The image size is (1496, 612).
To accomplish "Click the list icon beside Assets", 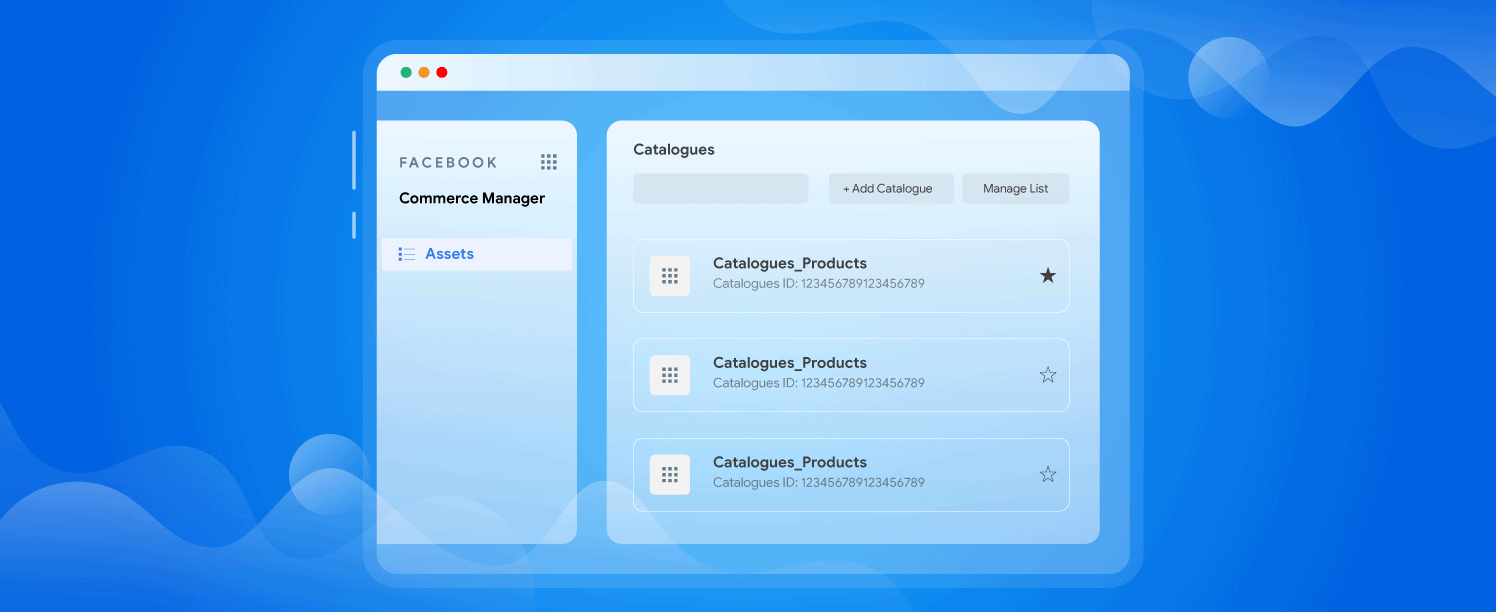I will click(407, 253).
